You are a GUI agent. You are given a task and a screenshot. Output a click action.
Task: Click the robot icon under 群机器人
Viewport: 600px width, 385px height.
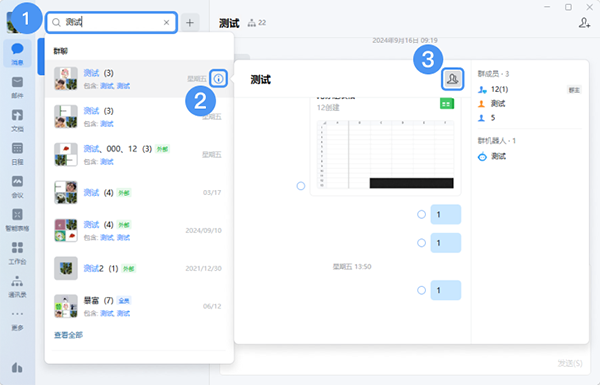coord(482,156)
